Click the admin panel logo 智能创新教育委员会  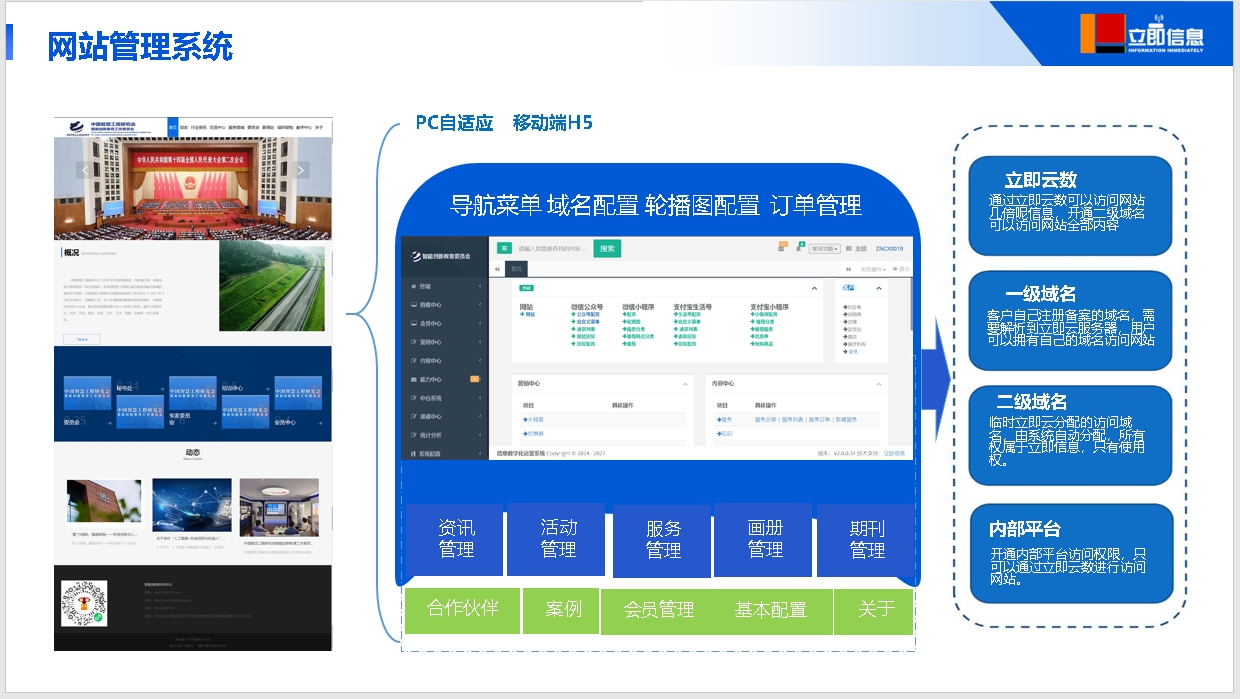[440, 256]
